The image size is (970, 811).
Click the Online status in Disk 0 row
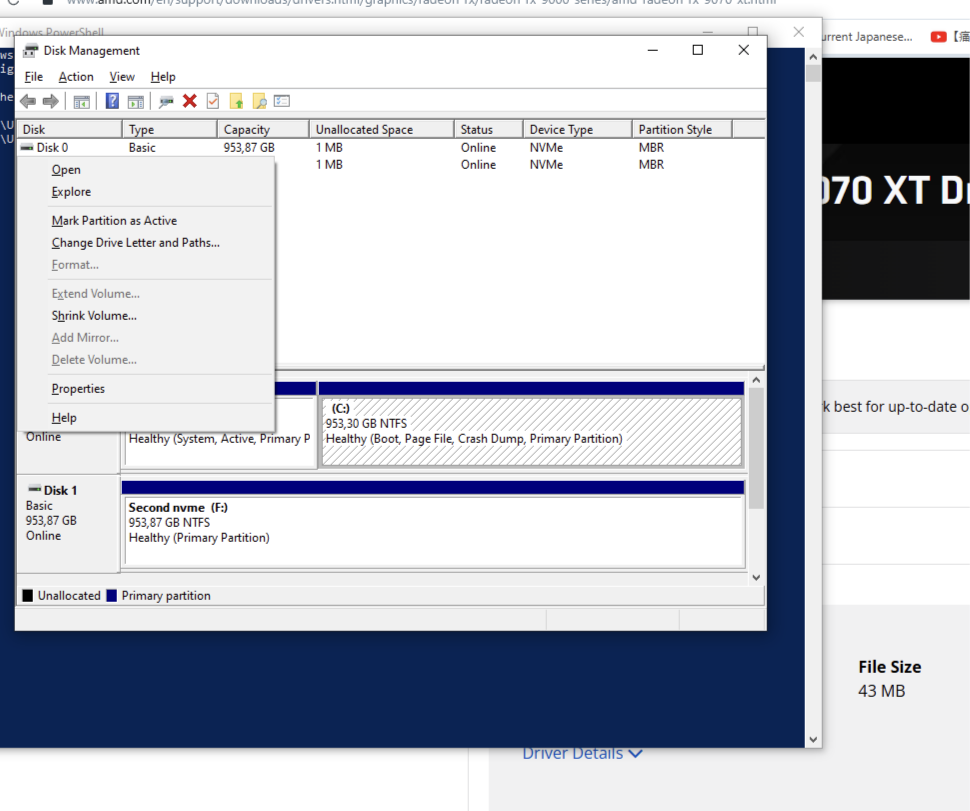tap(478, 147)
